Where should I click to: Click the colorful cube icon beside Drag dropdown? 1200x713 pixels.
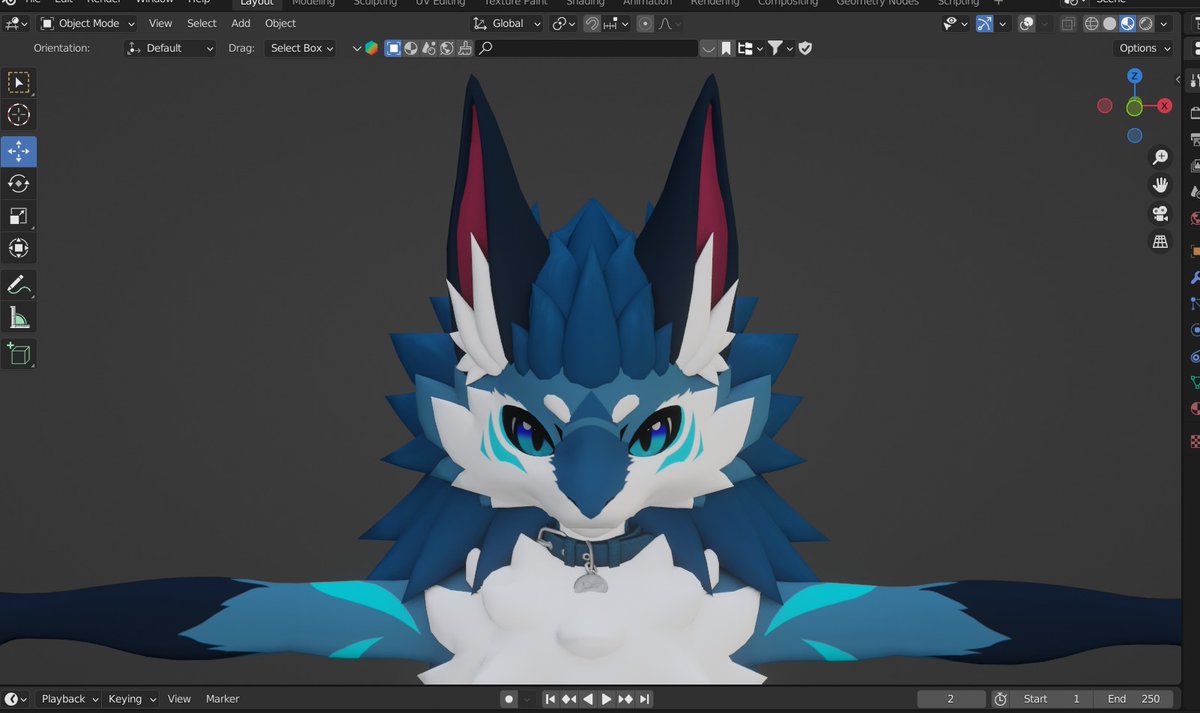click(x=371, y=48)
